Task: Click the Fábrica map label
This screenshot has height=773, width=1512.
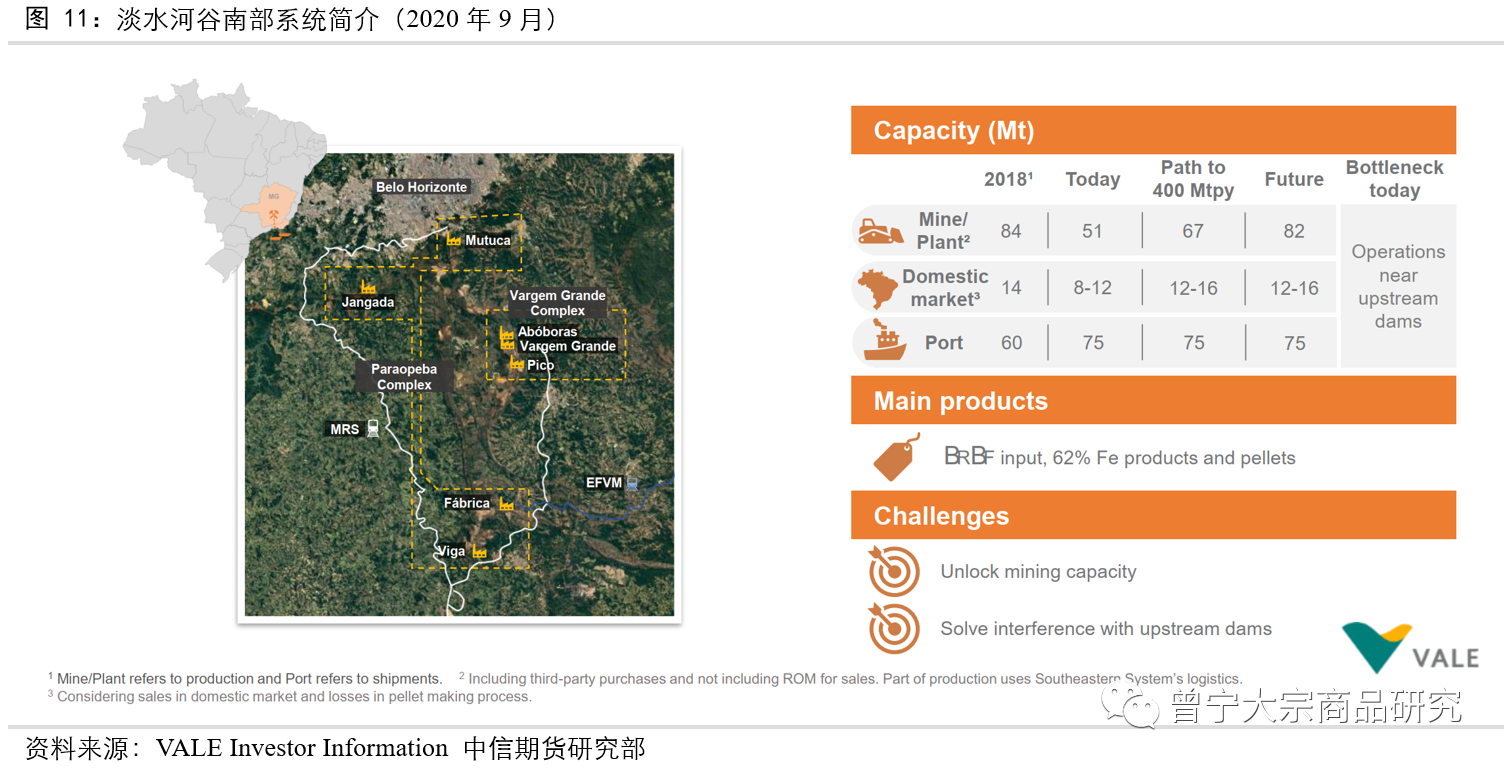Action: pos(468,503)
